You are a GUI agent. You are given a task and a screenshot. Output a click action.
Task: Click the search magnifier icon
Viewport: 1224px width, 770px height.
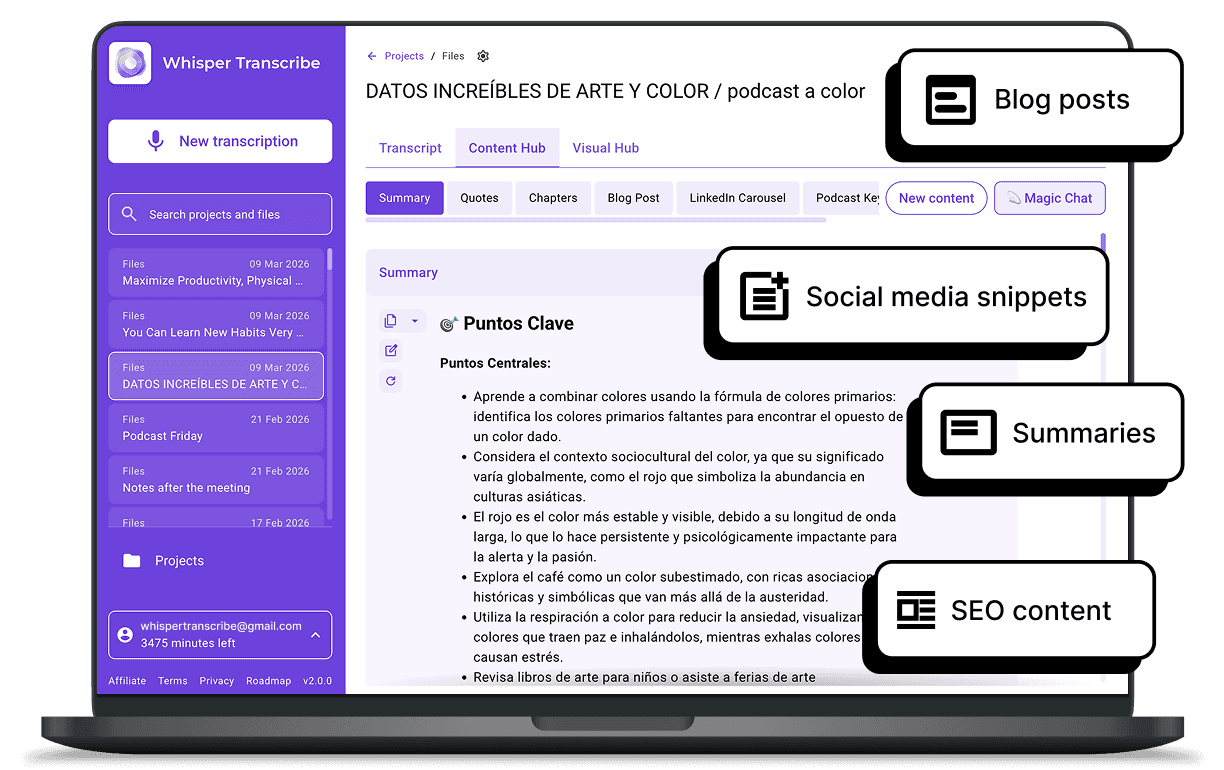tap(128, 213)
